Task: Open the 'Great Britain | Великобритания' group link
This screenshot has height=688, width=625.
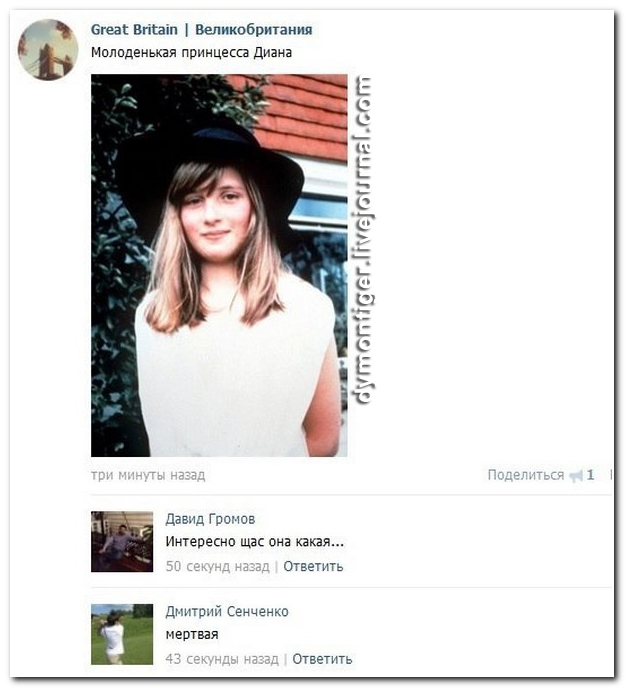Action: point(201,30)
